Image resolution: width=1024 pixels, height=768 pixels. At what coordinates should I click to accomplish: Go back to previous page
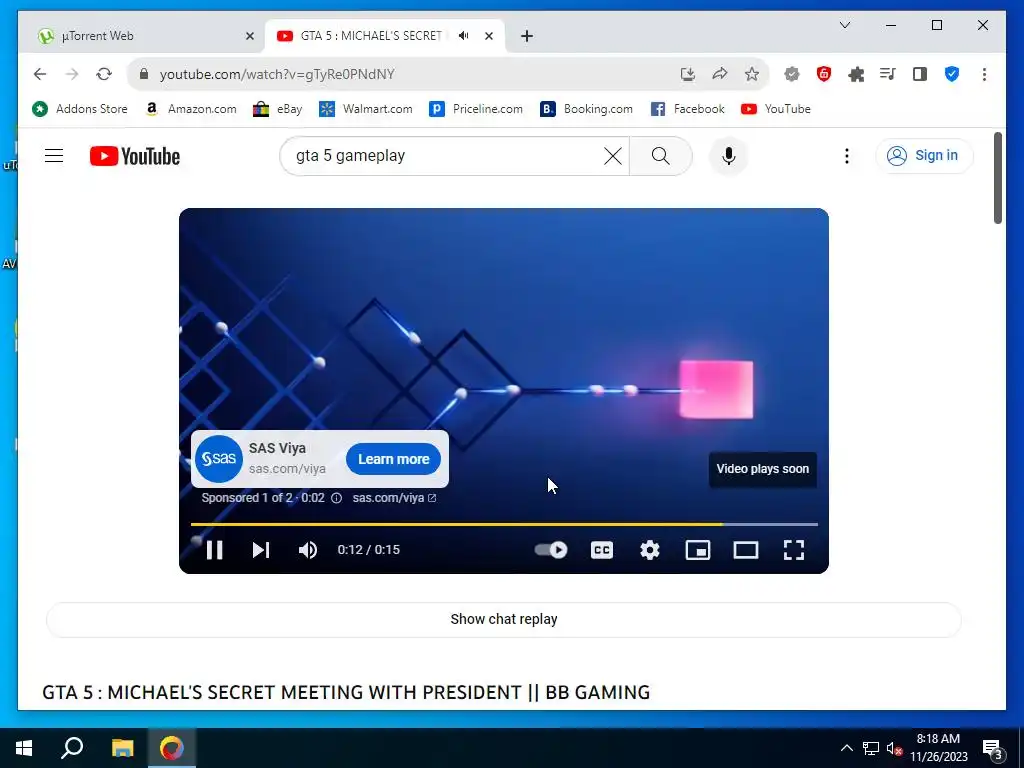40,74
